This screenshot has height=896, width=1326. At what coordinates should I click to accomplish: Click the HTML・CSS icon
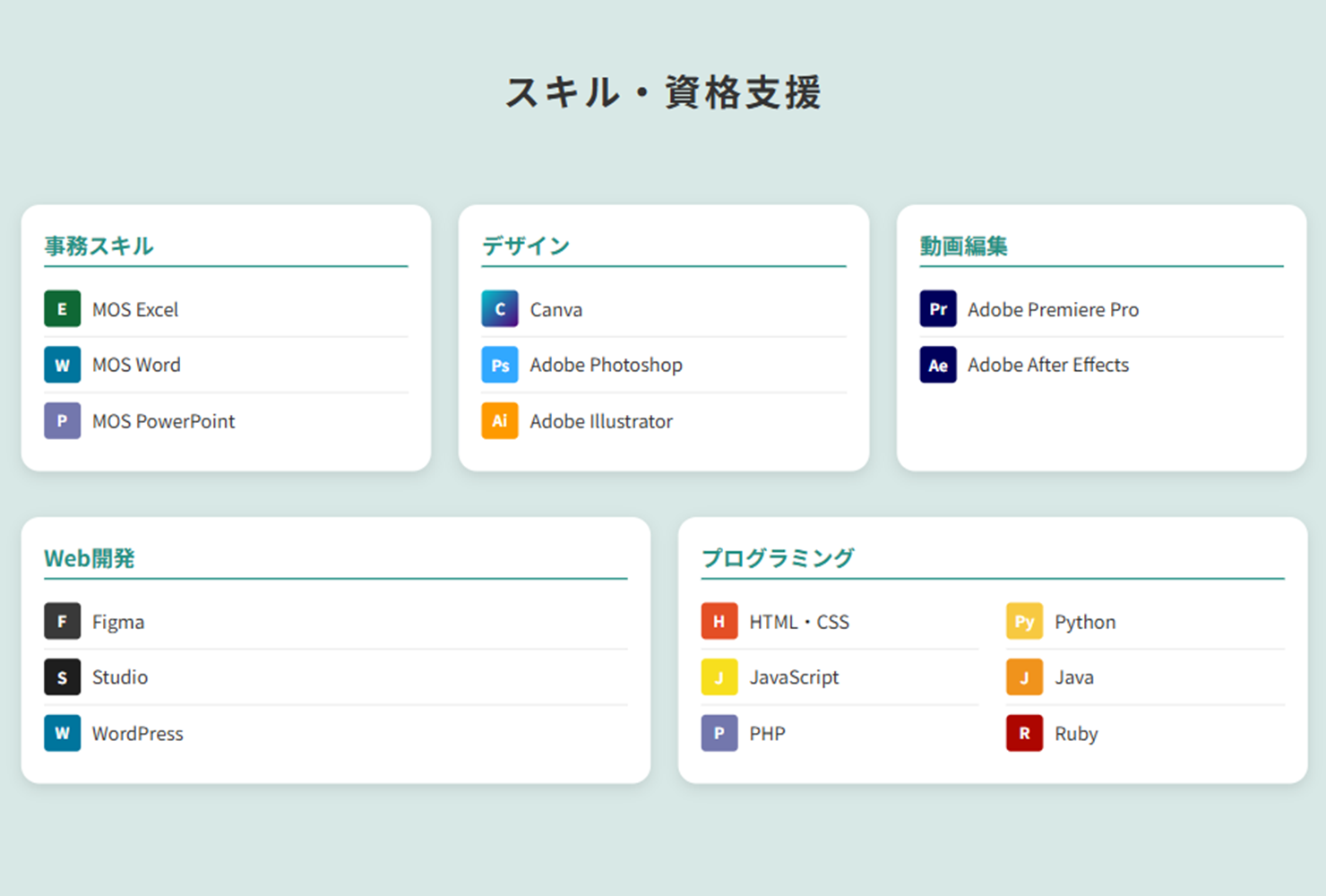[x=719, y=621]
